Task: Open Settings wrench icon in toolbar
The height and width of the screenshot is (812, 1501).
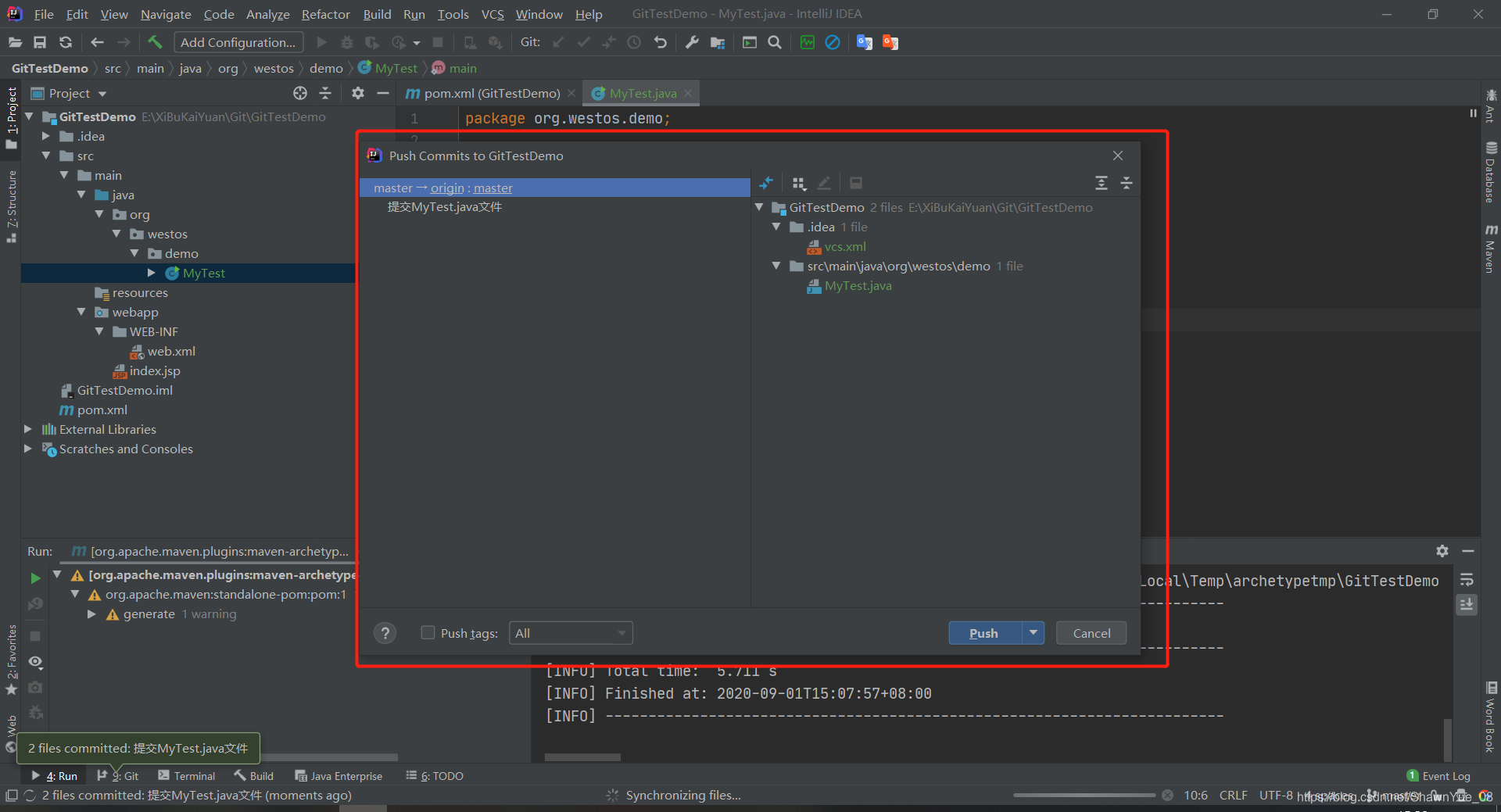Action: point(692,42)
